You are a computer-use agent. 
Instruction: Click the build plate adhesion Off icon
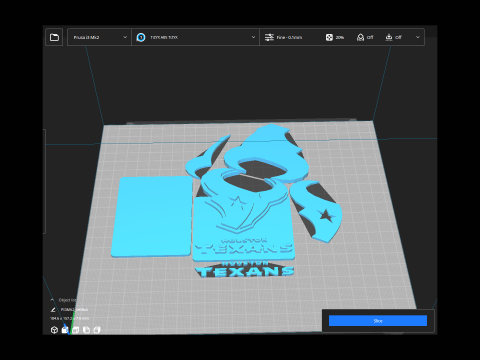click(389, 37)
